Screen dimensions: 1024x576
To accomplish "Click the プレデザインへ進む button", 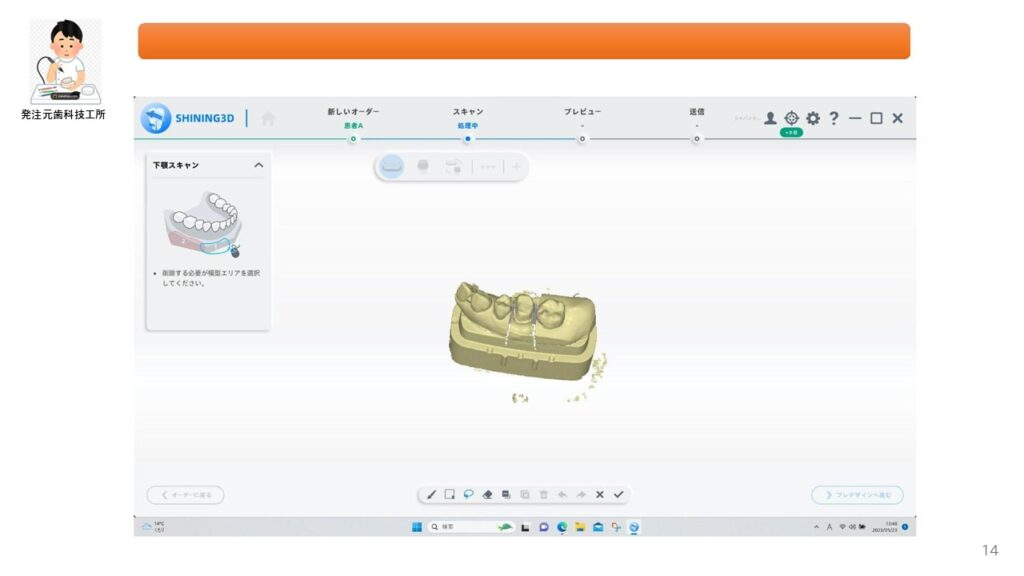I will (x=857, y=495).
